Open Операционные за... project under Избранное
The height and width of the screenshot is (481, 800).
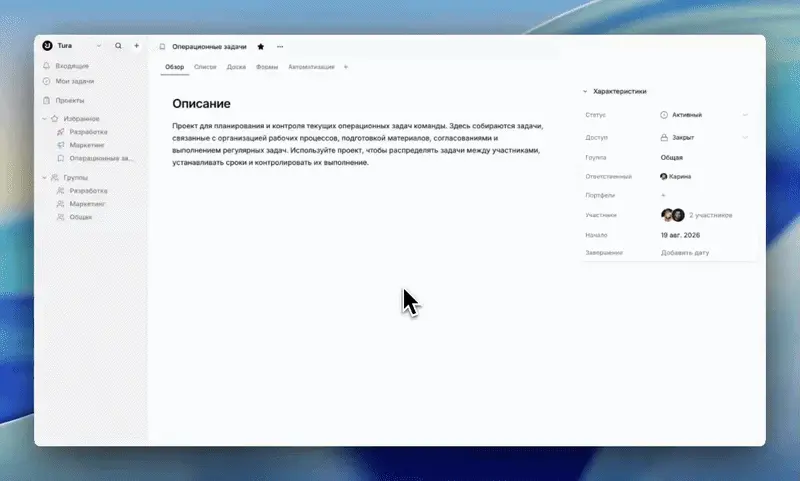(x=101, y=159)
